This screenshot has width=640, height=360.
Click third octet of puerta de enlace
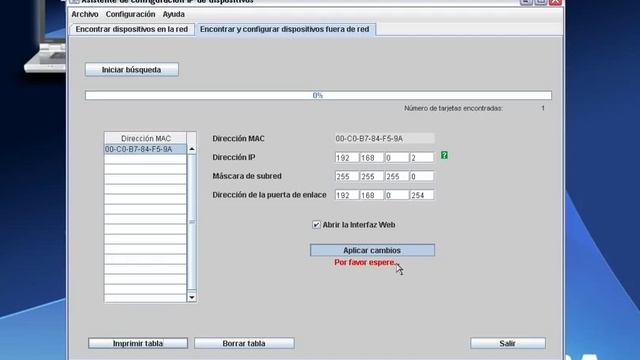(x=397, y=195)
